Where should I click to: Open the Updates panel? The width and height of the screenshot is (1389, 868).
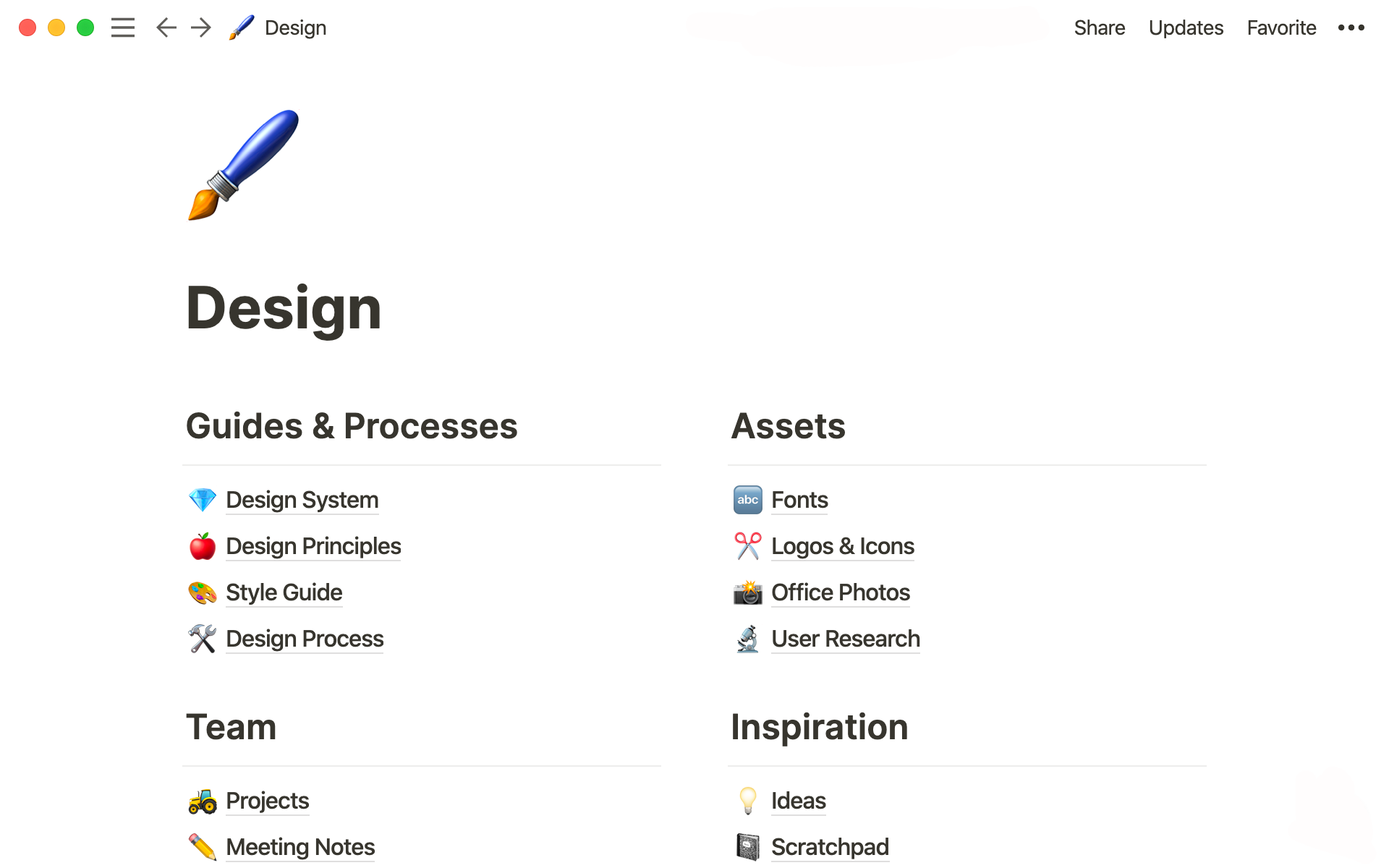click(1185, 27)
